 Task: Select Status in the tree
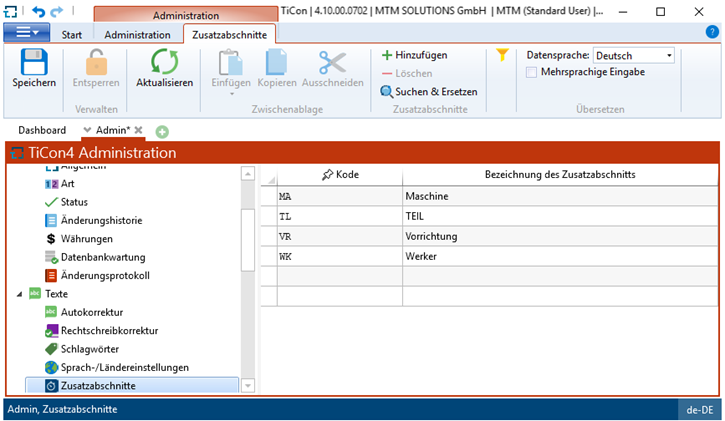[74, 202]
